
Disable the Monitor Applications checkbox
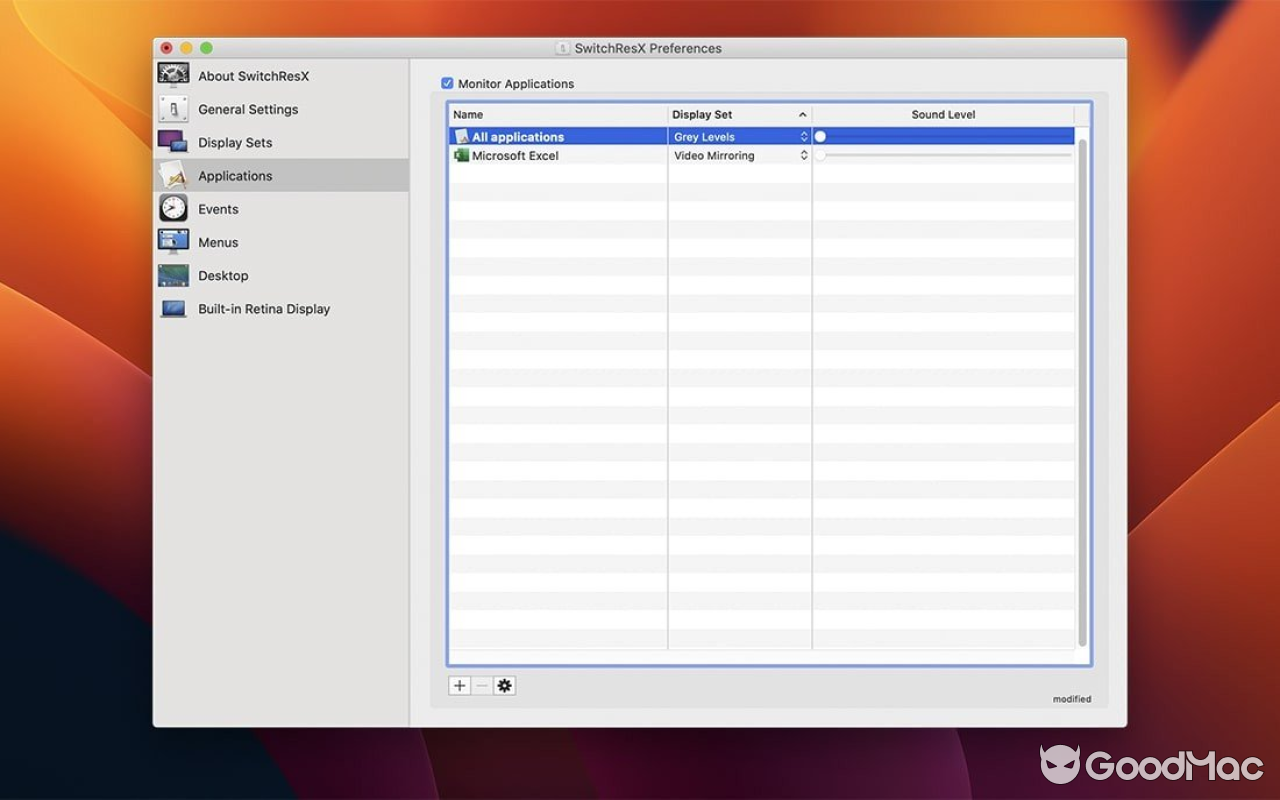pos(447,83)
